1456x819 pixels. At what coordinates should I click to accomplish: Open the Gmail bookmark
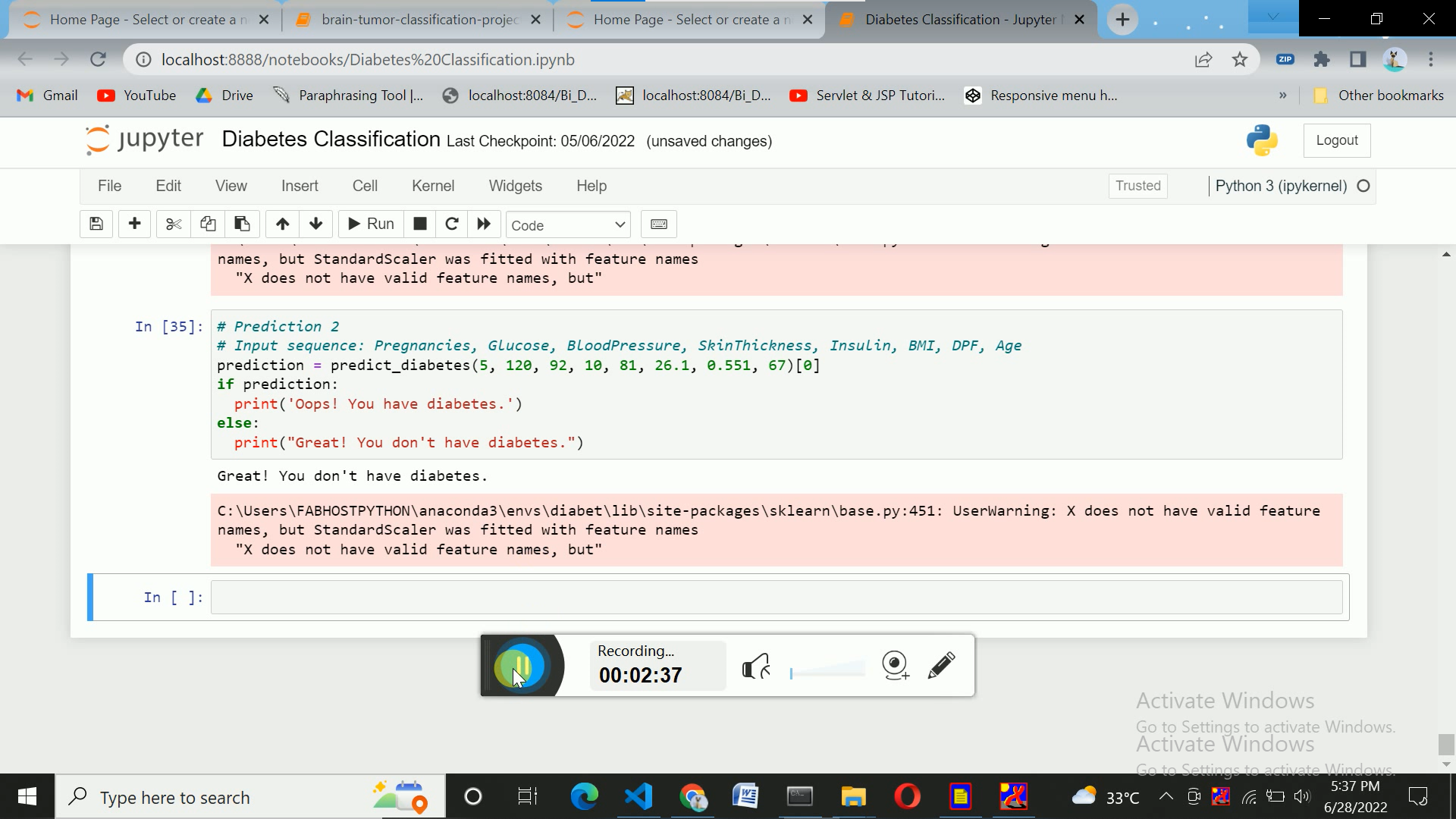click(48, 96)
